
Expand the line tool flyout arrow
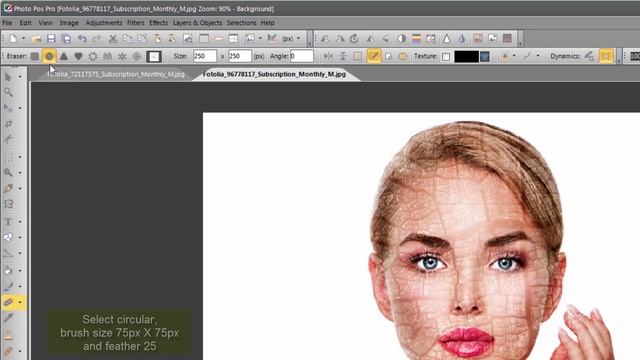[x=20, y=253]
